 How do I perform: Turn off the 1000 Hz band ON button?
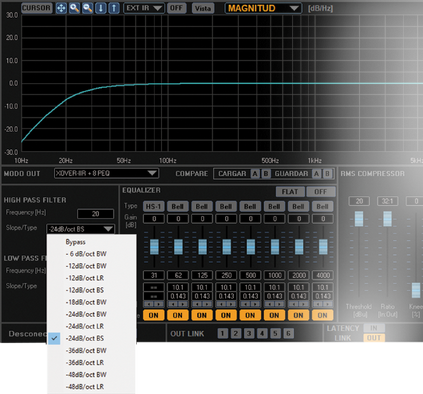click(x=274, y=315)
